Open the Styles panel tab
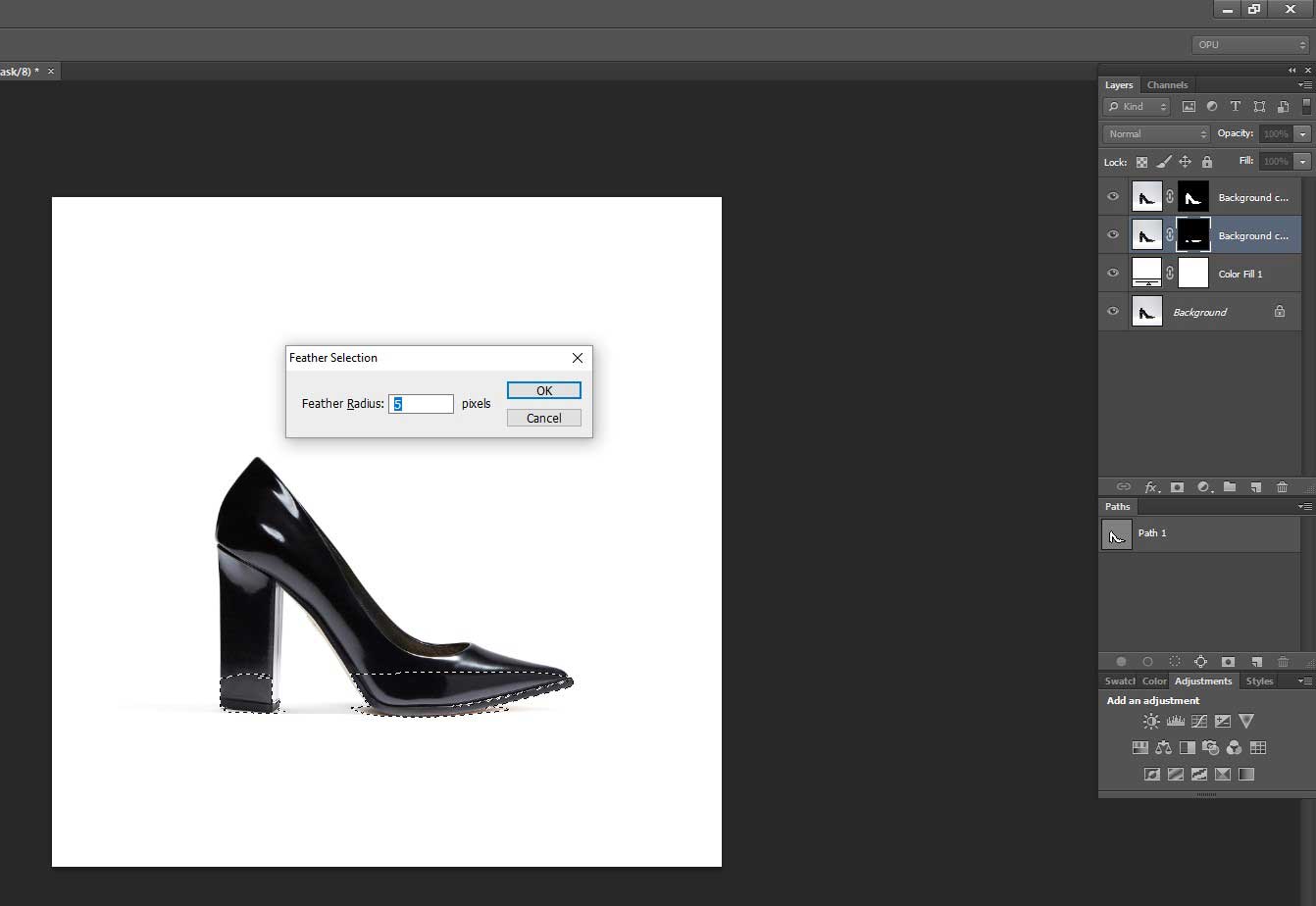Viewport: 1316px width, 906px height. 1259,680
